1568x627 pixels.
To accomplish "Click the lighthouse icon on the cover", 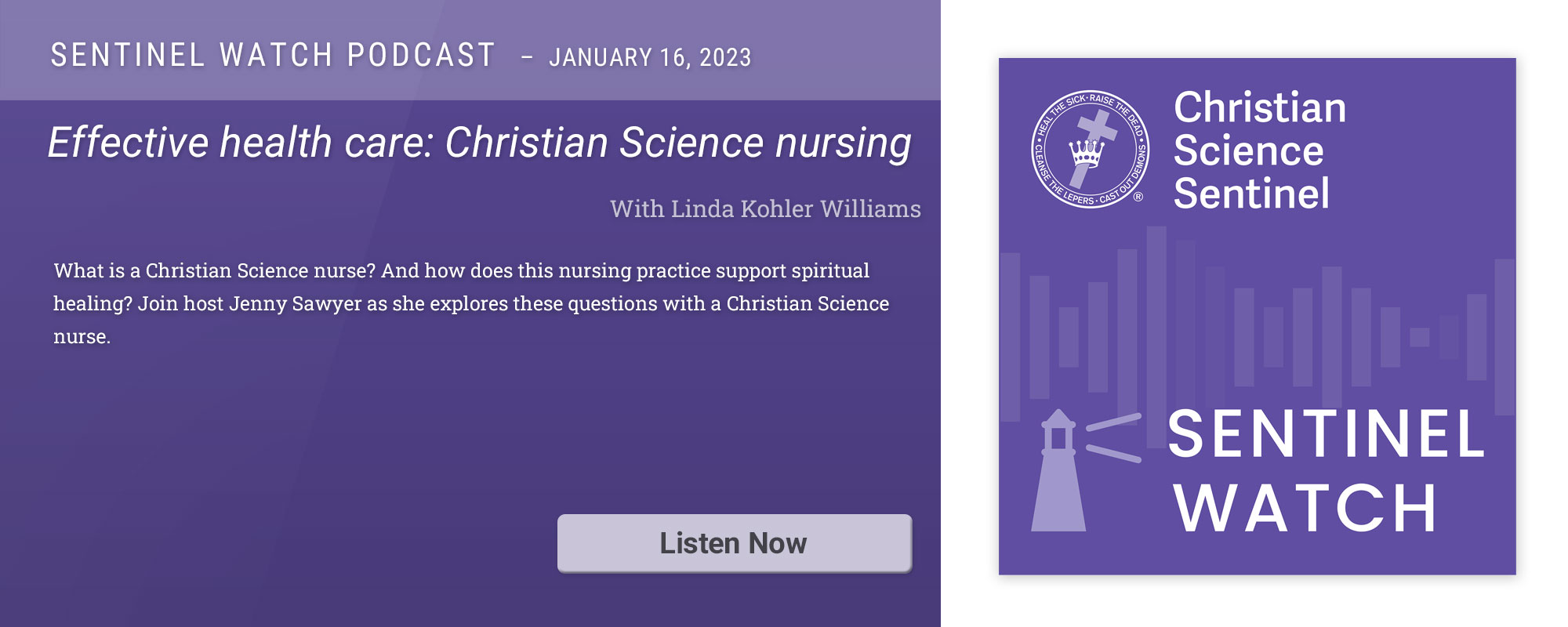I will pyautogui.click(x=1058, y=470).
